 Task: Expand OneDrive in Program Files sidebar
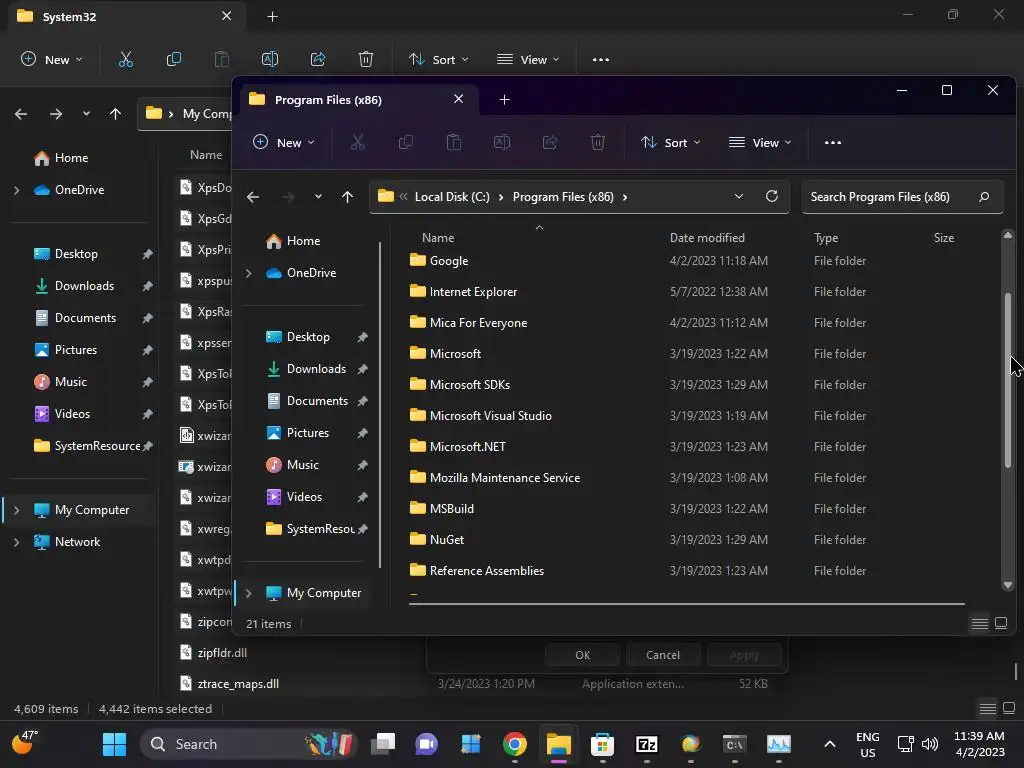[249, 273]
